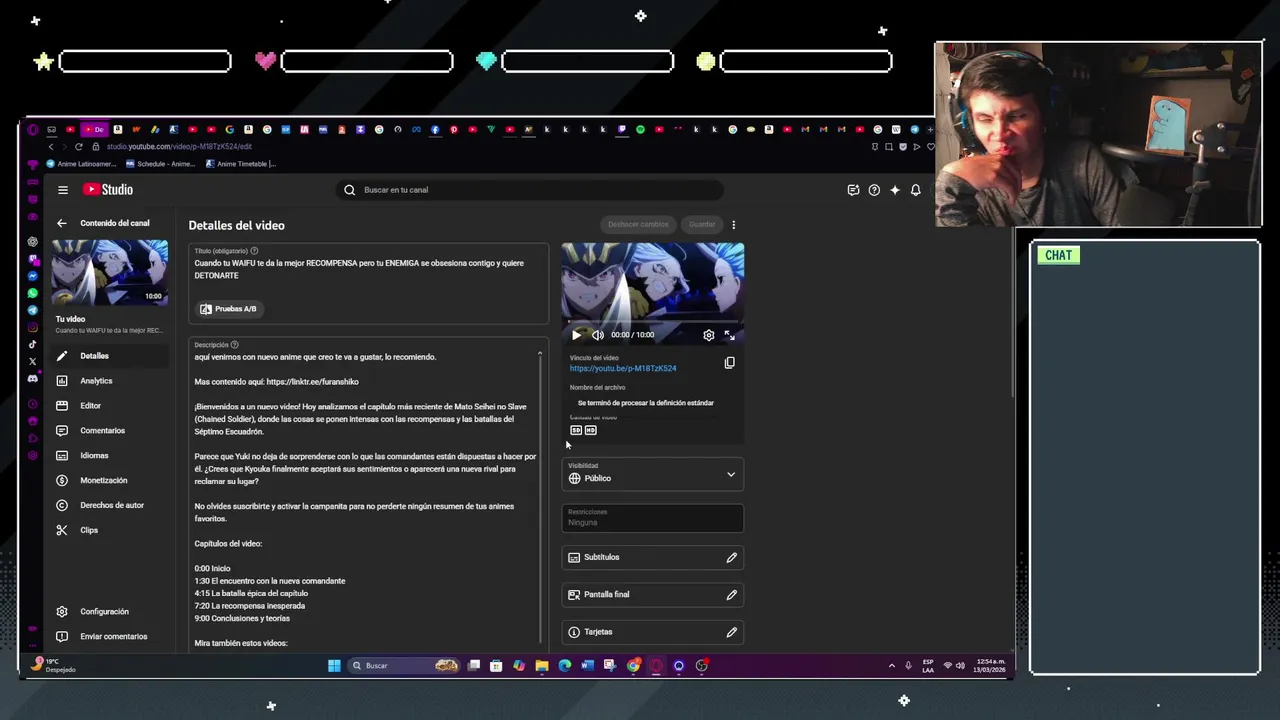Screen dimensions: 1280x720
Task: Open TikTok in browser sidebar
Action: pos(33,344)
